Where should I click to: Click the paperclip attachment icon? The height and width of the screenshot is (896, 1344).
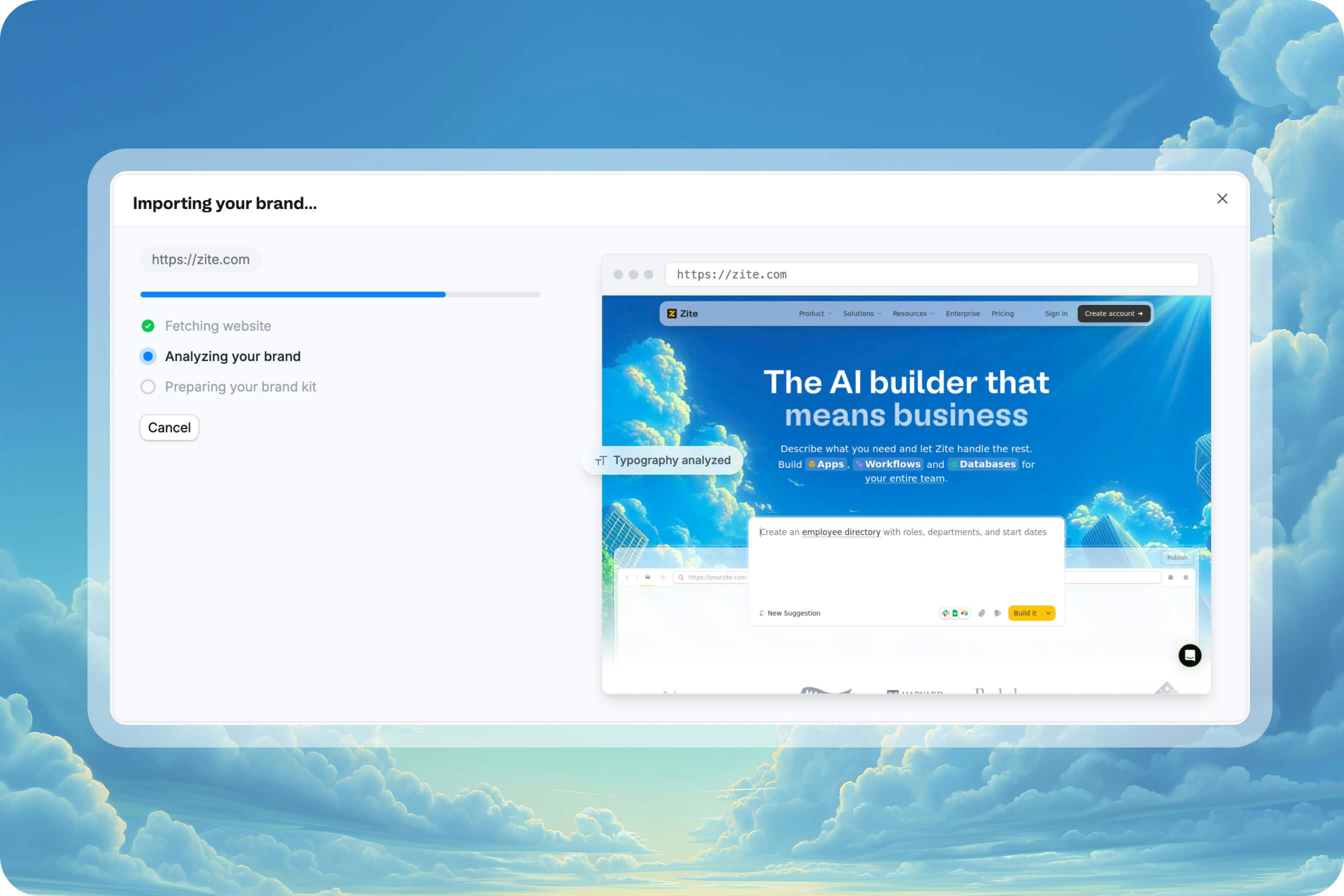981,613
